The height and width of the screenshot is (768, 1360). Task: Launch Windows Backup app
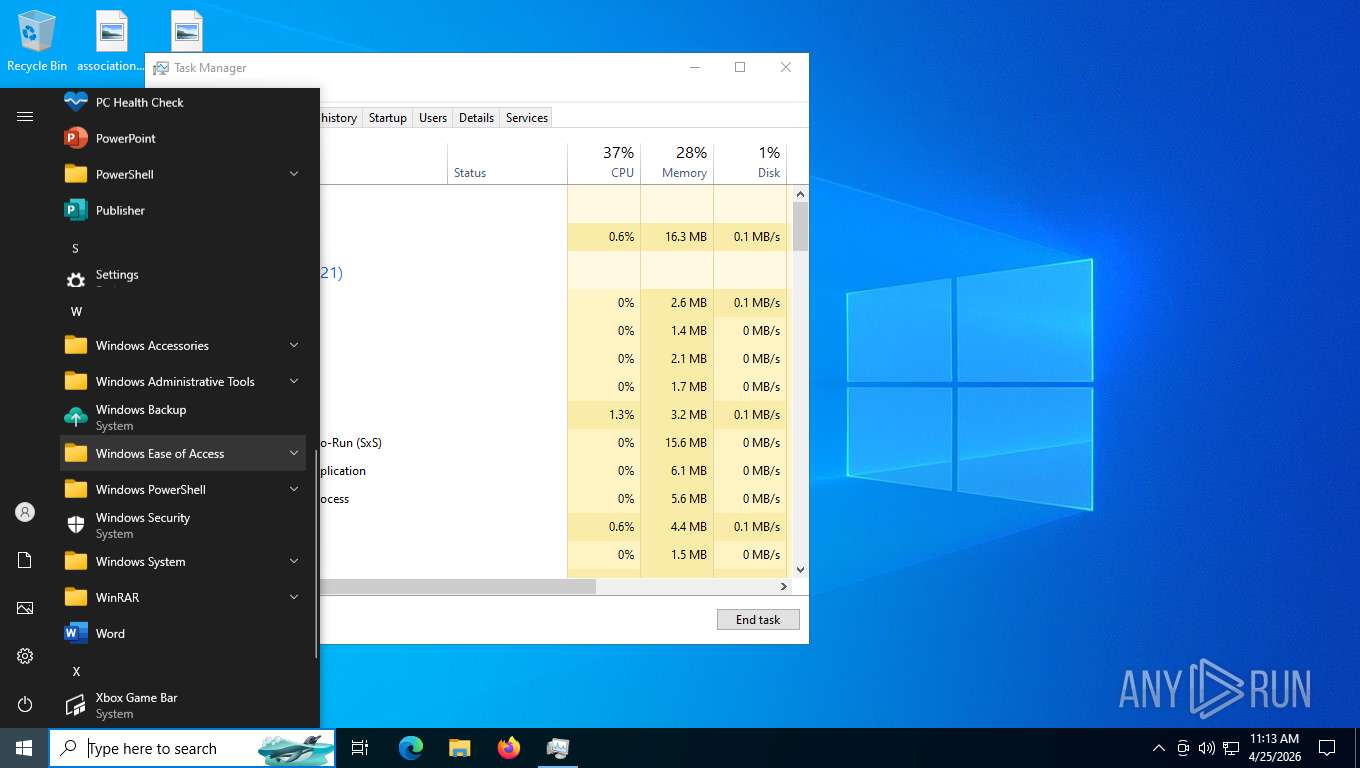[x=184, y=417]
